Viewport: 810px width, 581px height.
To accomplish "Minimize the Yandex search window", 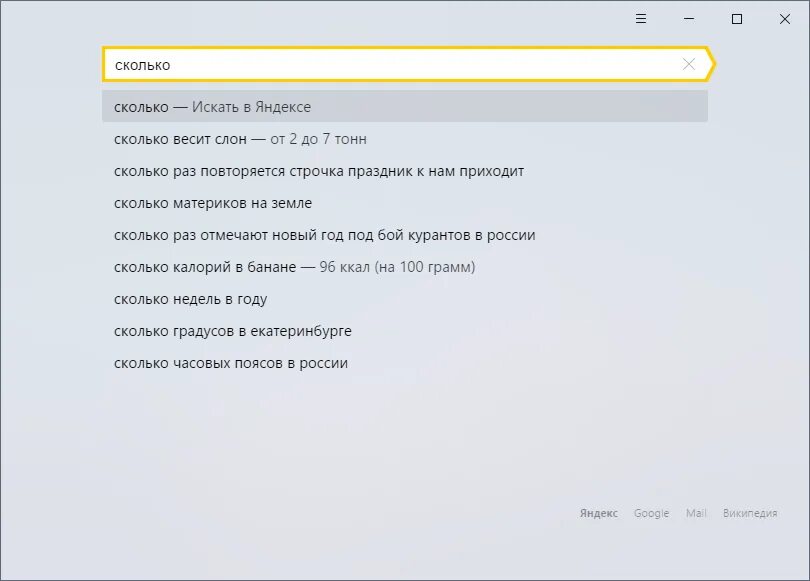I will click(x=689, y=19).
